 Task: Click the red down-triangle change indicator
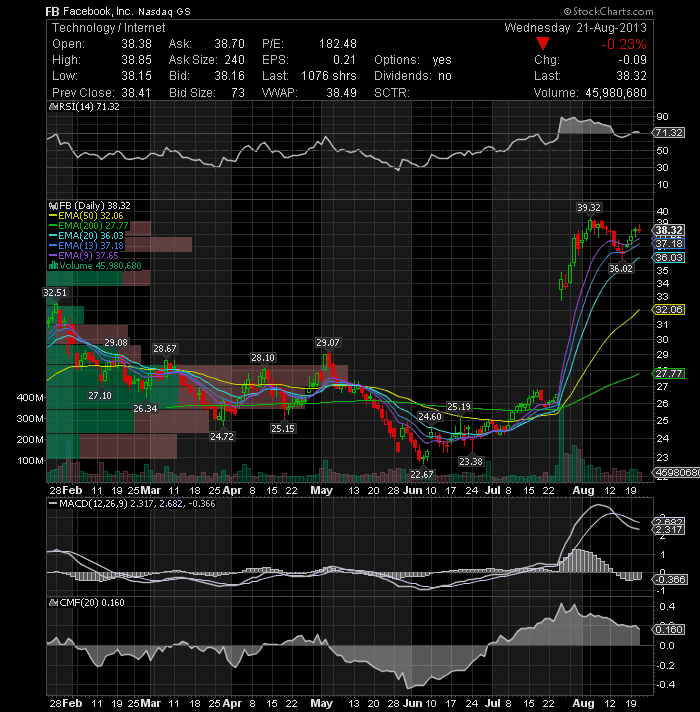542,44
